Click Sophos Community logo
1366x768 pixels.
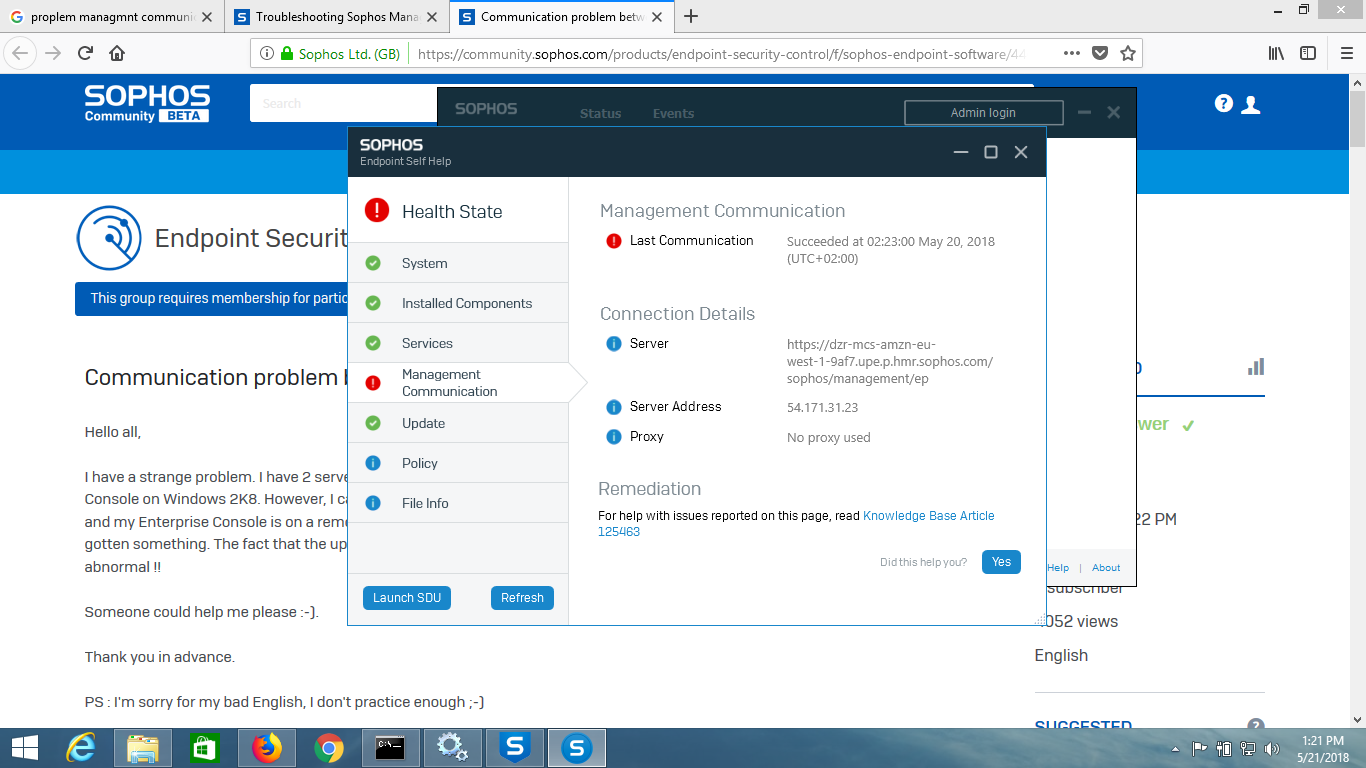coord(147,104)
